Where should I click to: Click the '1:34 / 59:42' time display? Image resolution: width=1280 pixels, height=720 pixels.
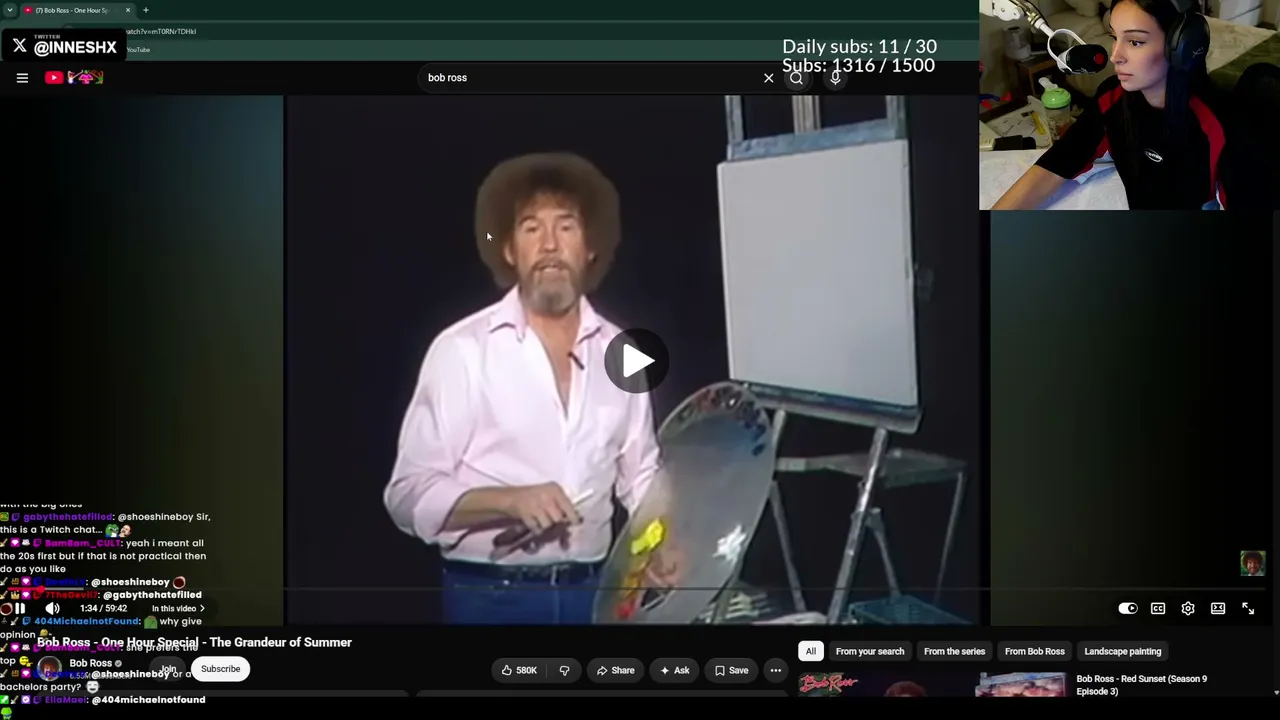[x=104, y=608]
